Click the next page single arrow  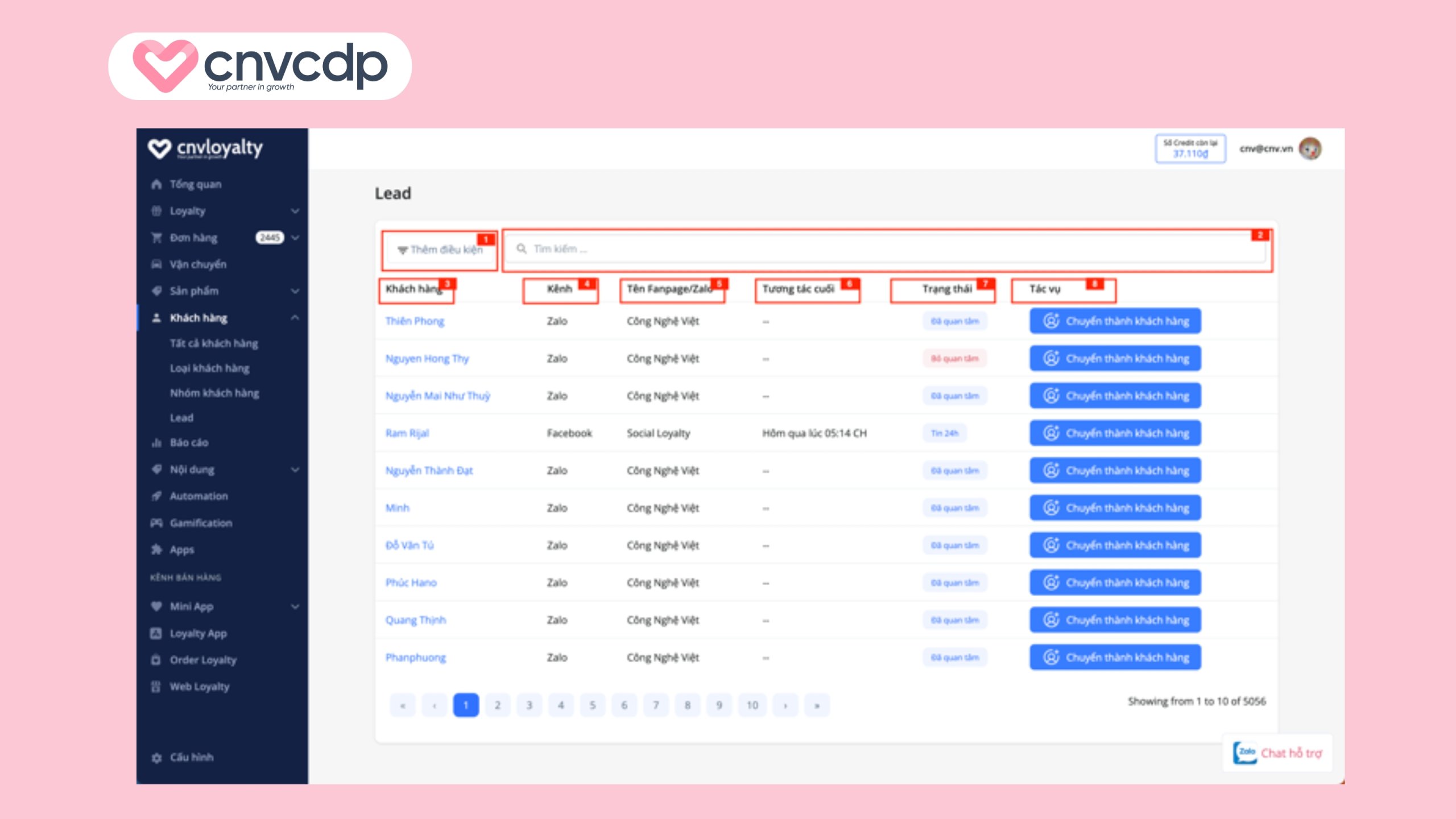pyautogui.click(x=785, y=705)
